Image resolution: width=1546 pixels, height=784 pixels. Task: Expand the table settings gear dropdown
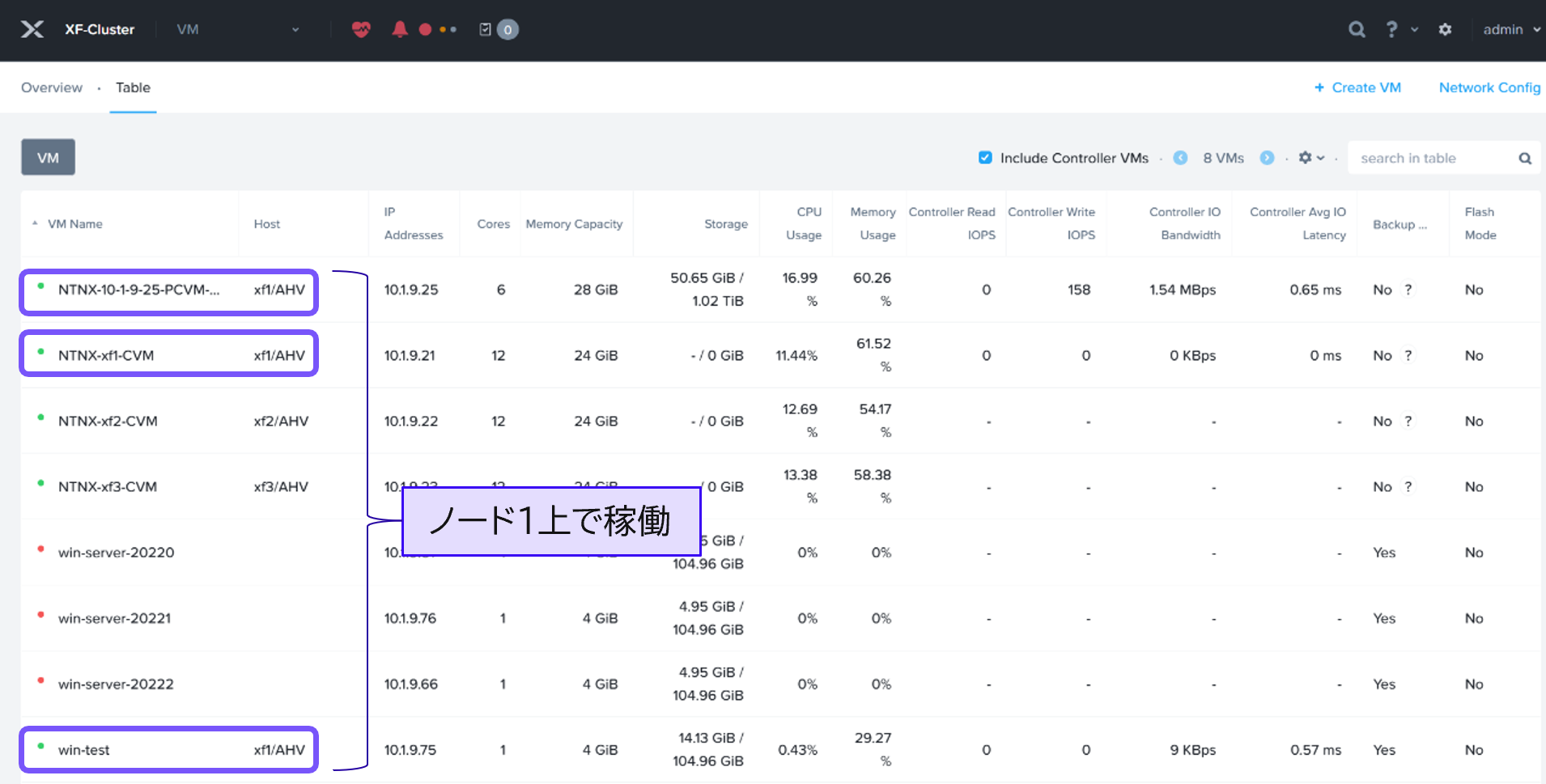coord(1311,158)
